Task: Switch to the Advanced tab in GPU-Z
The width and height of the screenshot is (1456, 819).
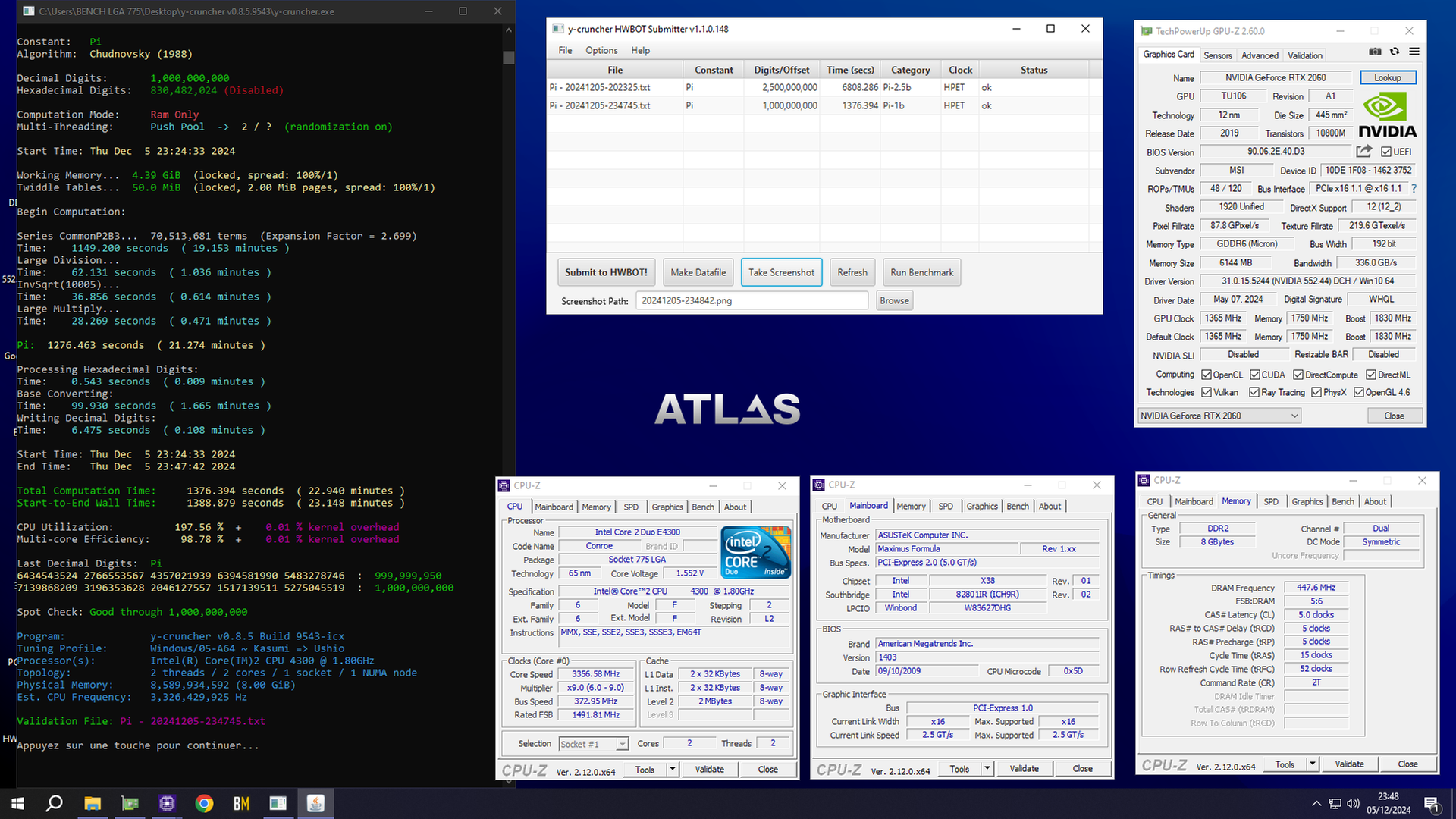Action: pyautogui.click(x=1260, y=55)
